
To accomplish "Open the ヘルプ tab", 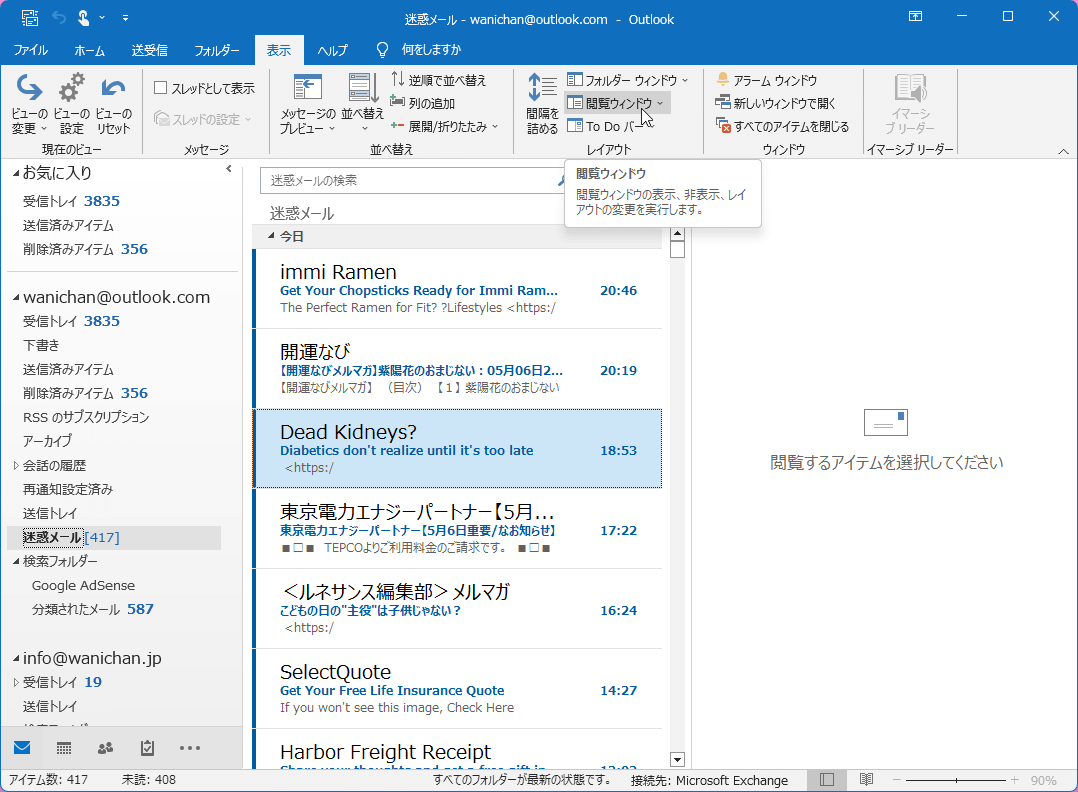I will [x=332, y=50].
